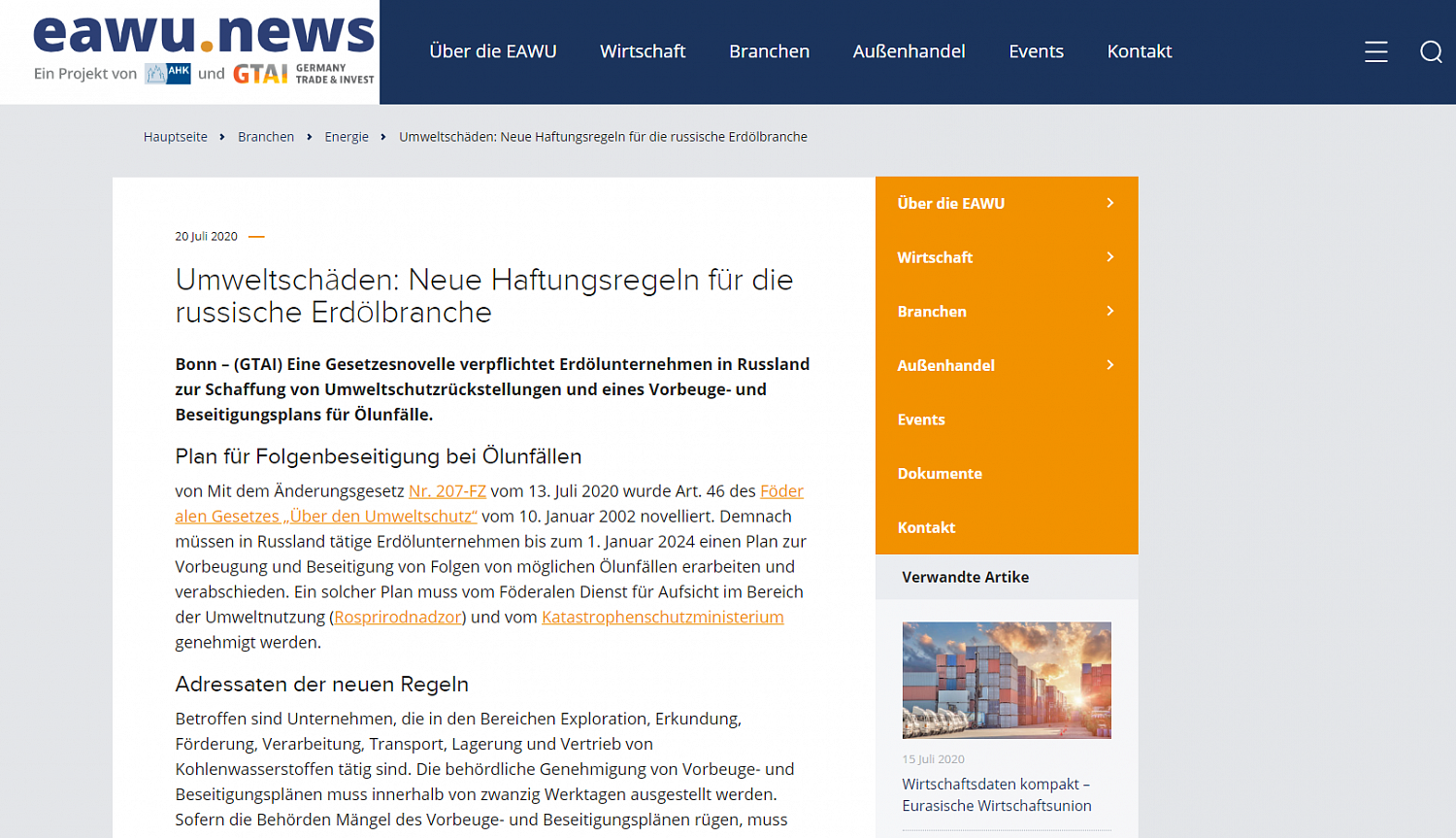This screenshot has width=1456, height=838.
Task: Click the AHK logo in header
Action: (x=168, y=74)
